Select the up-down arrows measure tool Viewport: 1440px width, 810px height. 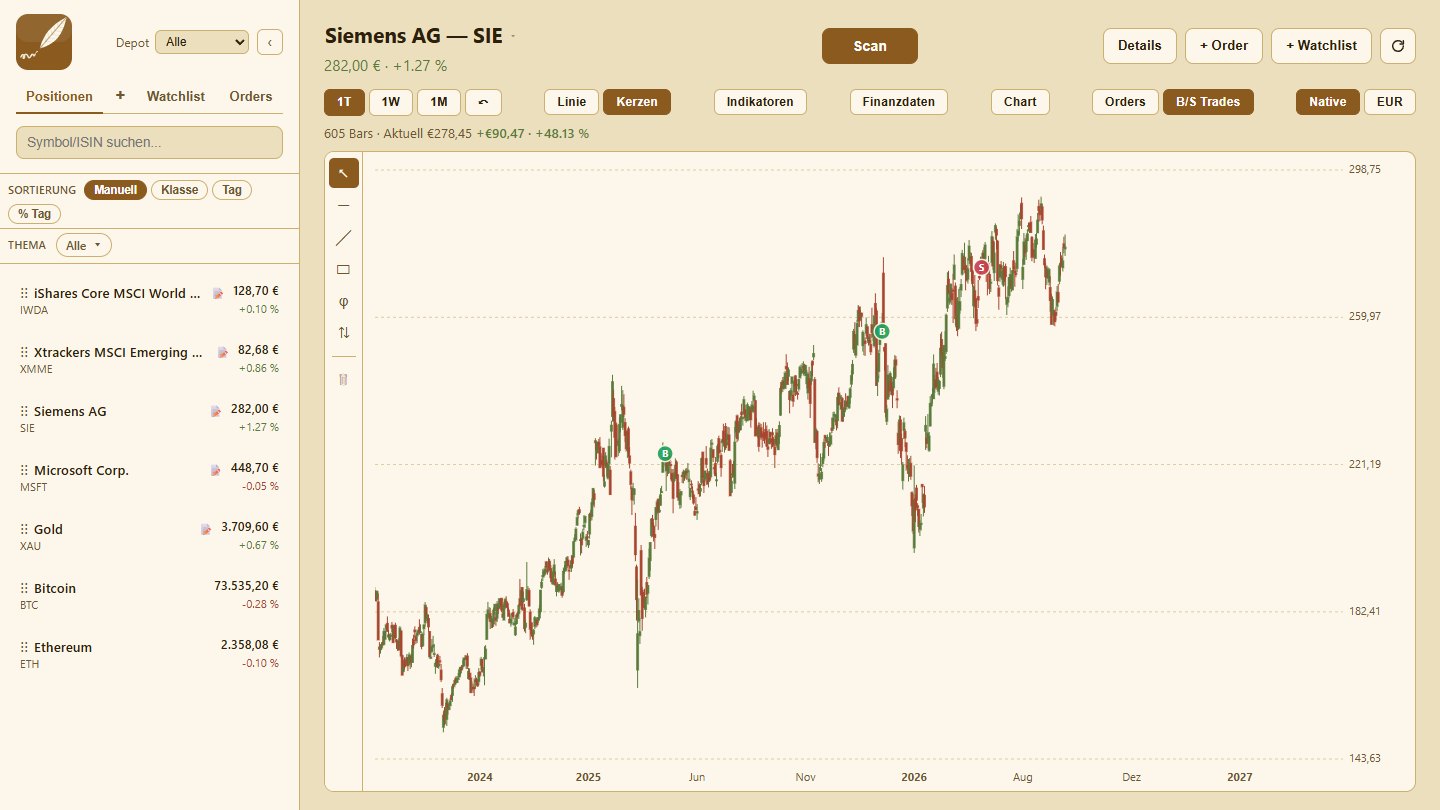344,333
